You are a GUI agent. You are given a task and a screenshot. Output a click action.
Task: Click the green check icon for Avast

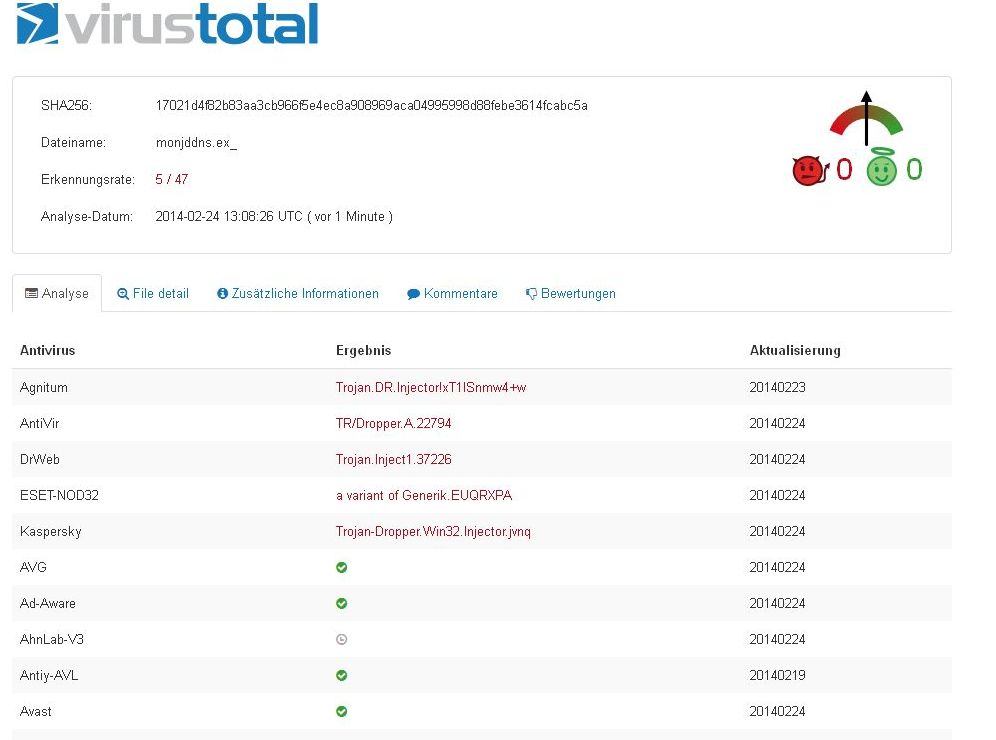pyautogui.click(x=342, y=711)
